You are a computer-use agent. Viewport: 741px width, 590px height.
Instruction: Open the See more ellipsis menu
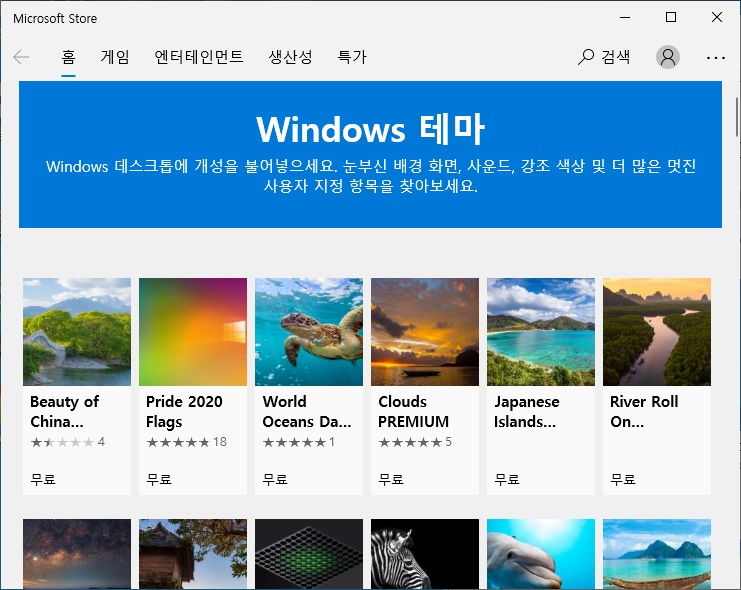[x=716, y=58]
